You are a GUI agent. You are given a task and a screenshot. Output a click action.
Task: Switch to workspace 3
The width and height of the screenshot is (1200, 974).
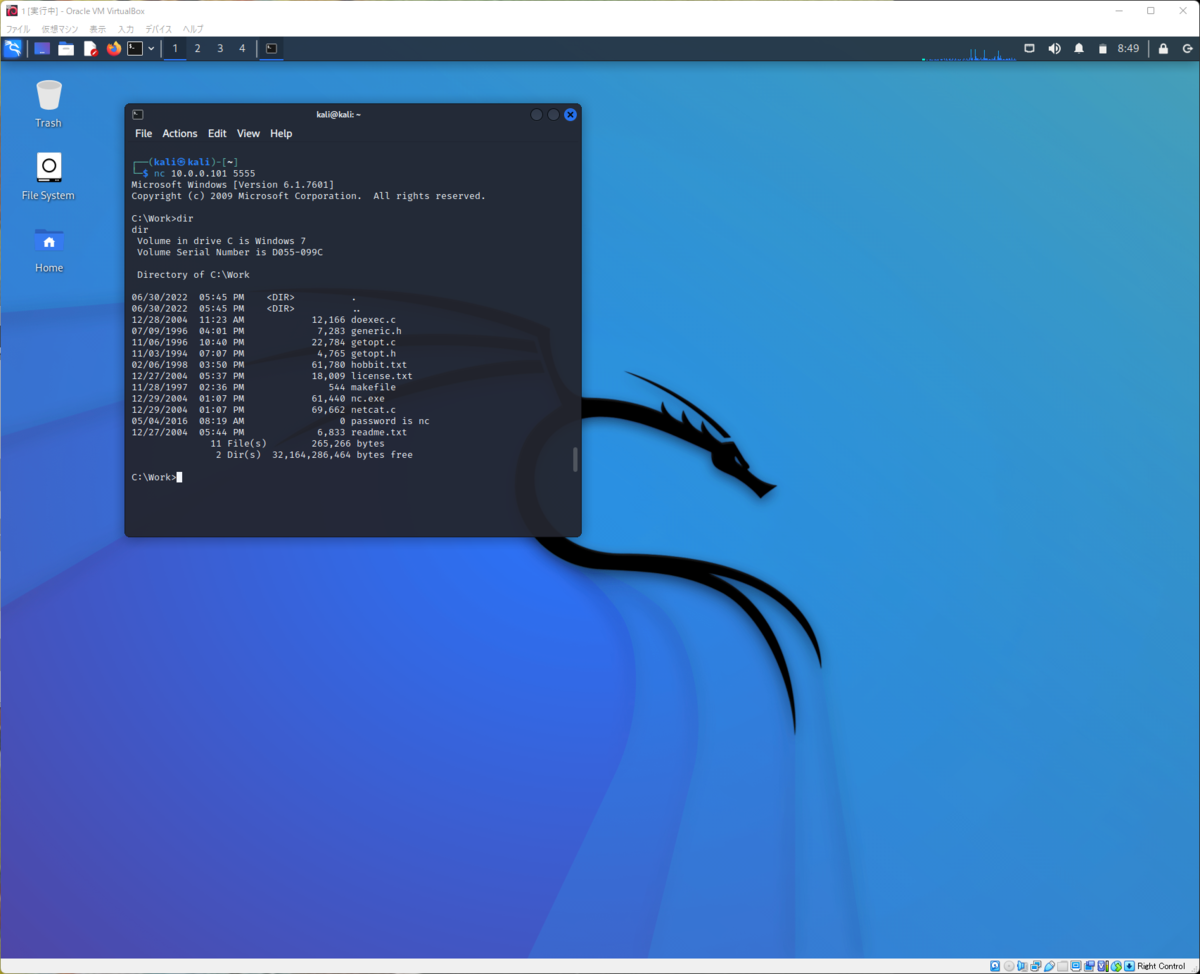coord(220,48)
